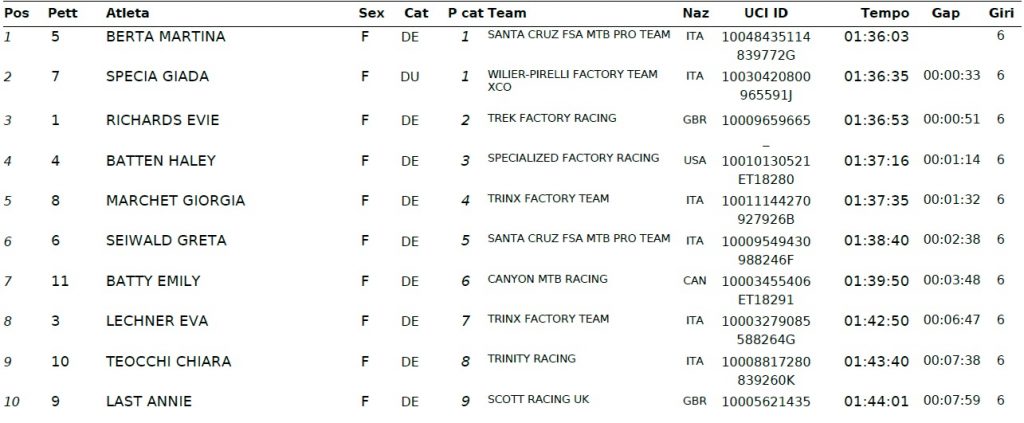
Task: Select BATTY EMILY row name
Action: [153, 281]
